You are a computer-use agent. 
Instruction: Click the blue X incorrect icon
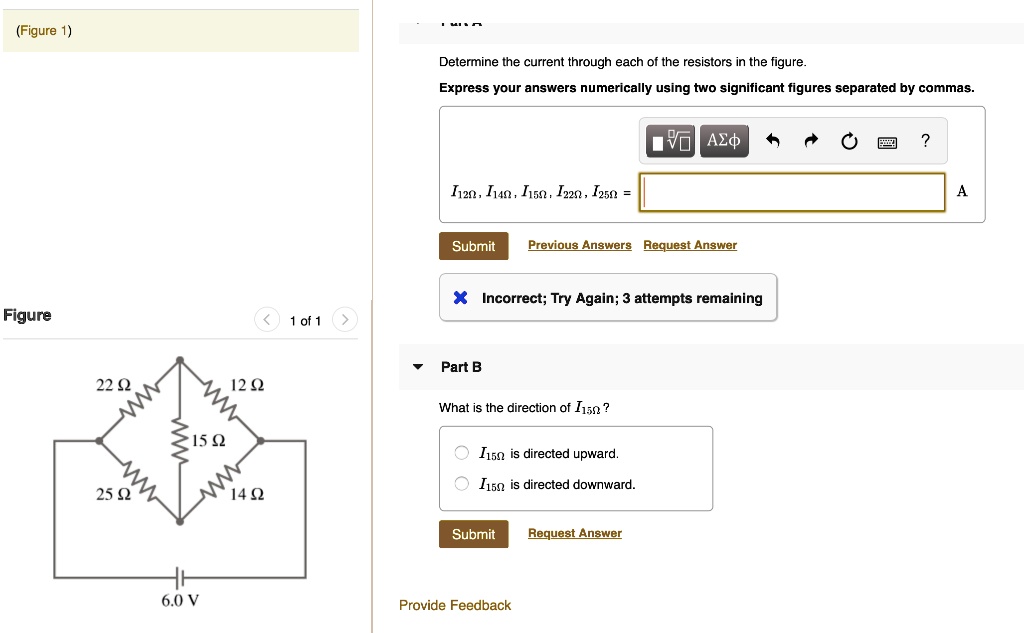460,298
